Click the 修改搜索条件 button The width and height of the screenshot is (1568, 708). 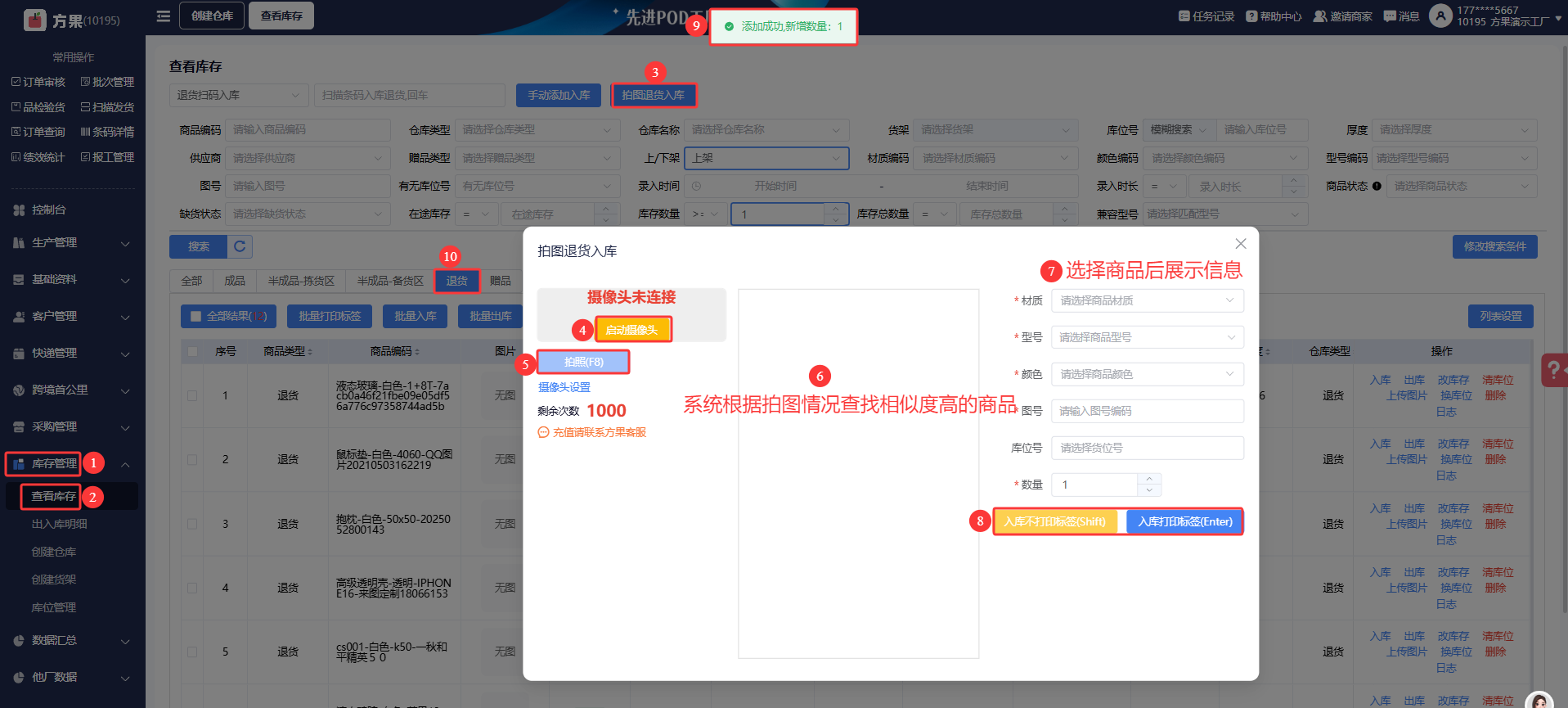1495,246
